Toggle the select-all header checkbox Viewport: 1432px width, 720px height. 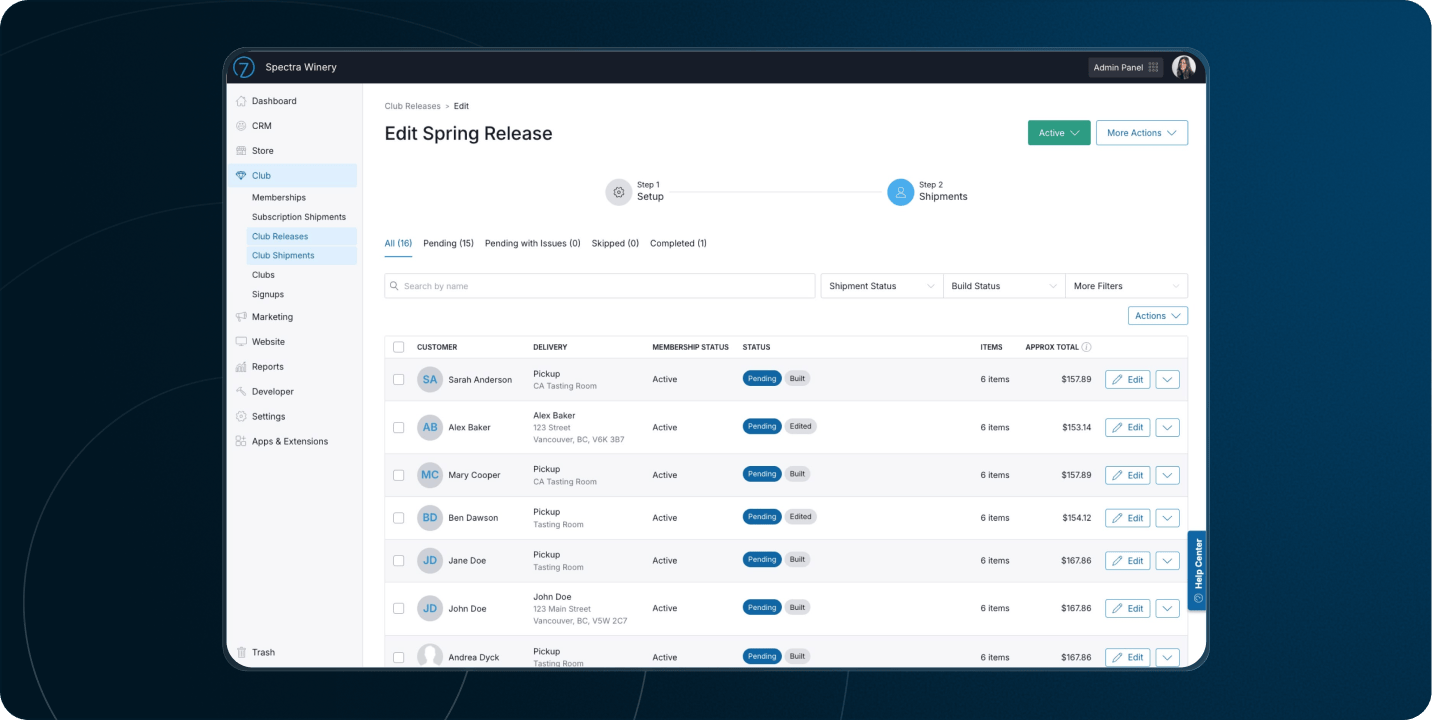399,347
